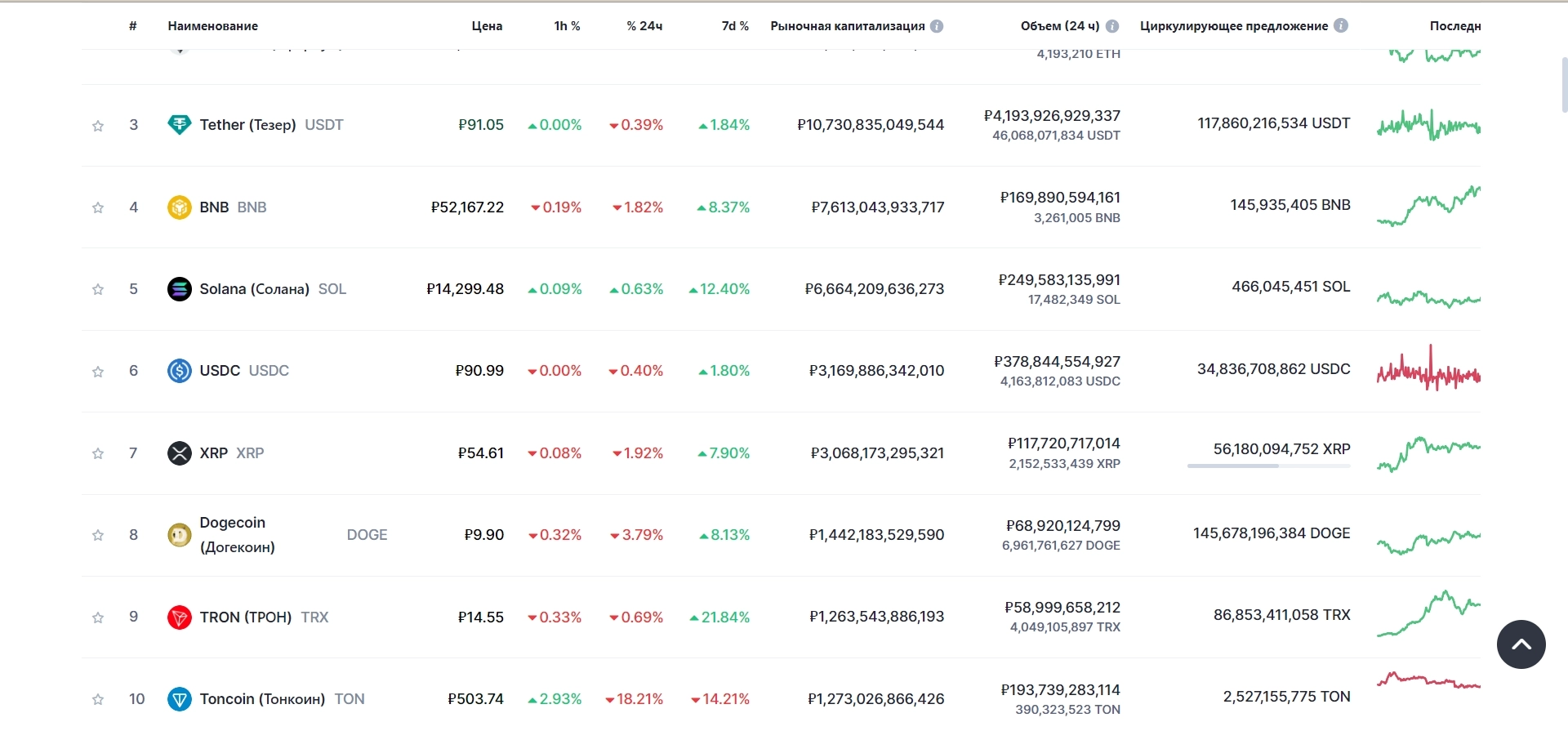Click the Dogecoin logo icon
The image size is (1568, 740).
click(x=179, y=535)
